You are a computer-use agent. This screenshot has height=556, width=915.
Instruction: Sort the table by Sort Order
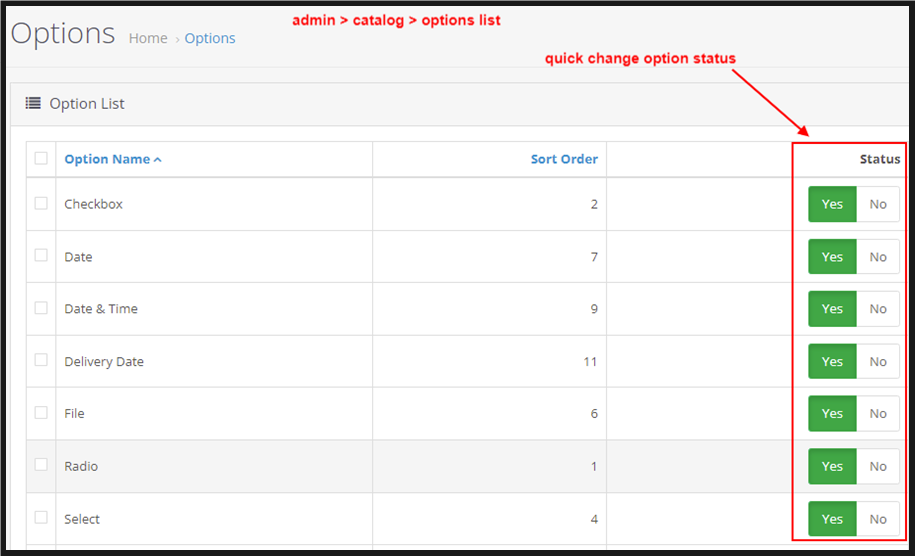point(564,159)
